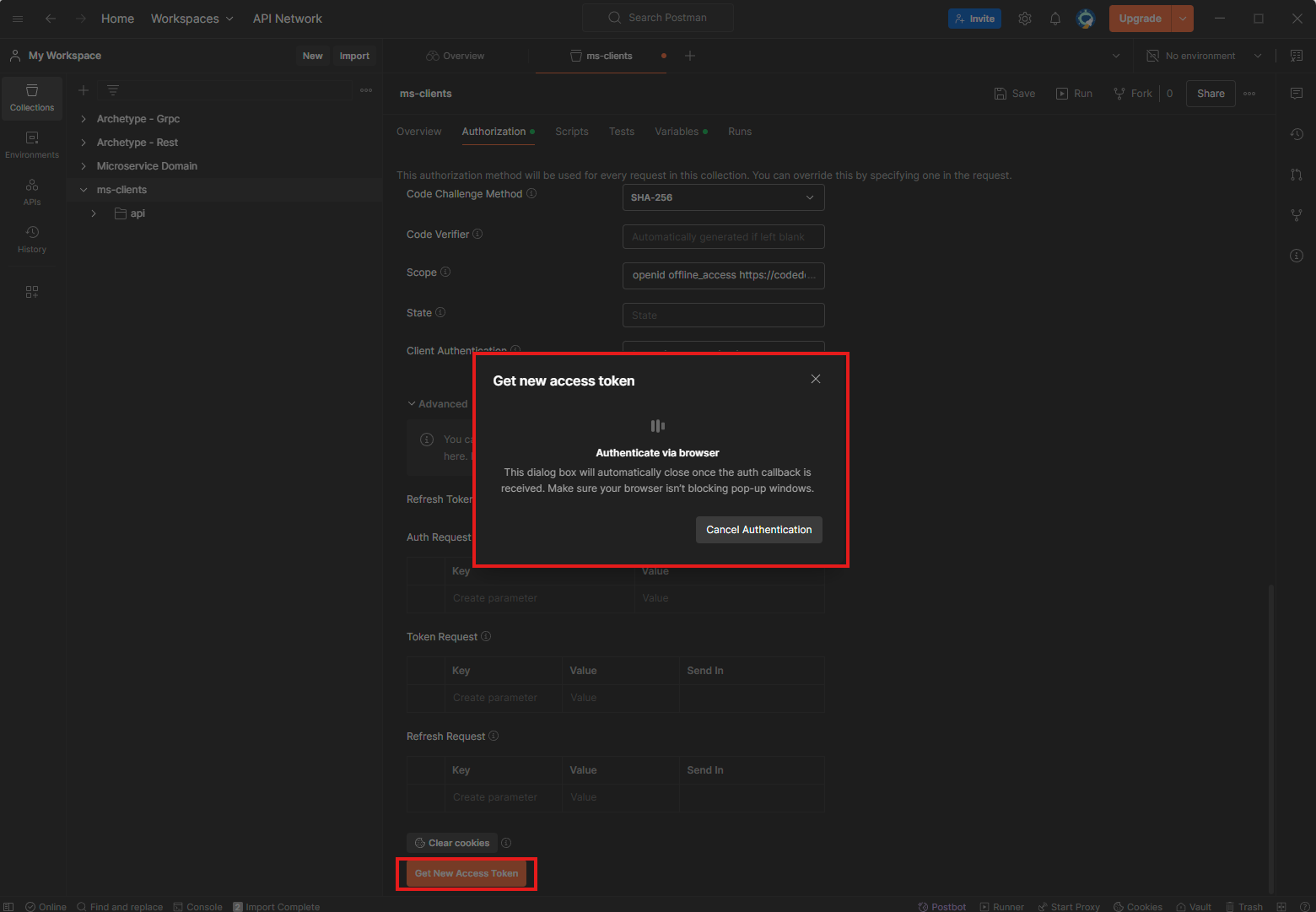Click the info icon beside Scope
This screenshot has height=912, width=1316.
[445, 272]
